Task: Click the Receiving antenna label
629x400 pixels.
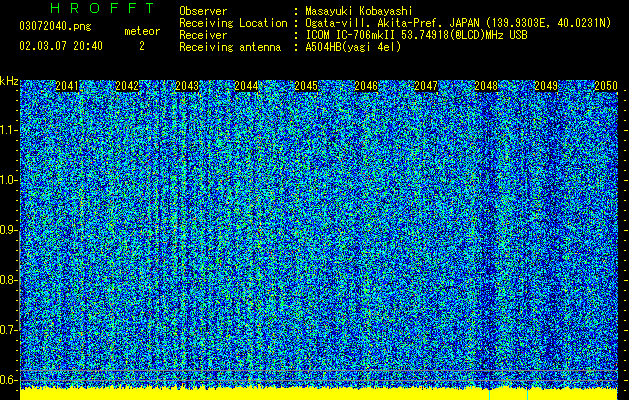Action: (x=230, y=47)
